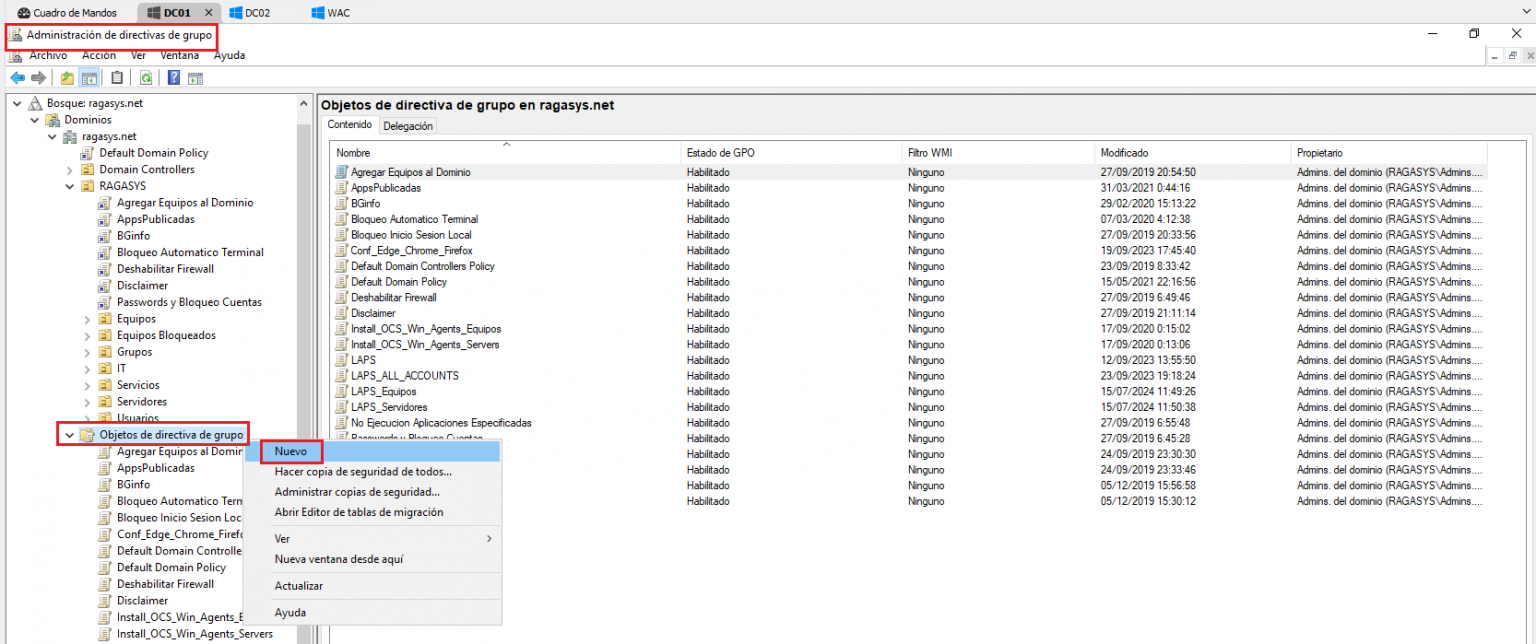Click the clipboard Properties toolbar icon
The height and width of the screenshot is (644, 1536).
pos(117,78)
